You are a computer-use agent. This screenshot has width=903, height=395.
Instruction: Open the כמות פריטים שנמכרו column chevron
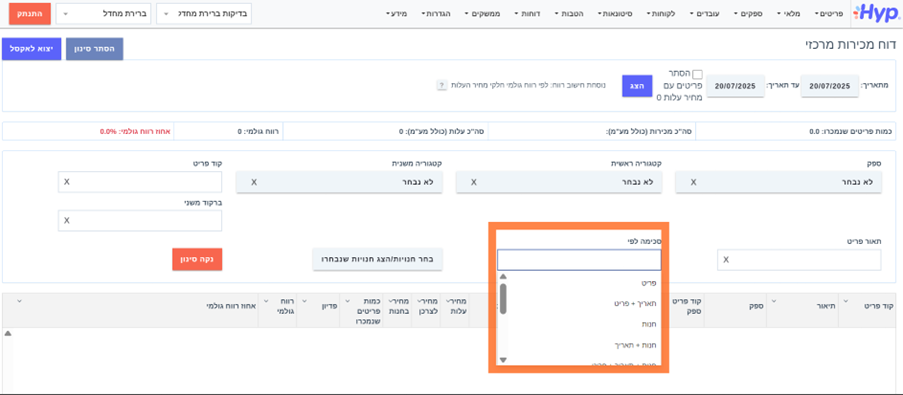pos(348,301)
